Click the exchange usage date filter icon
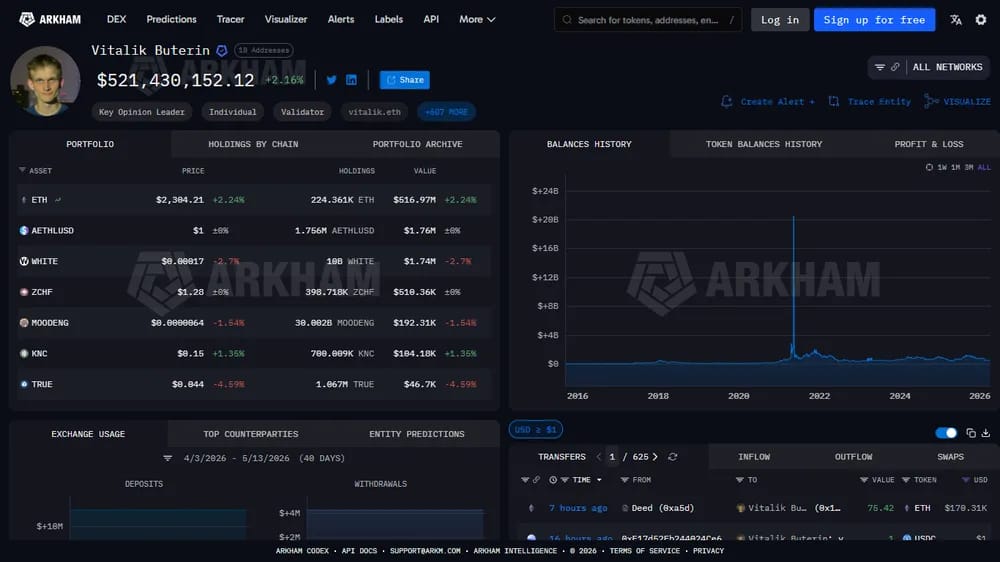This screenshot has height=562, width=1000. (168, 458)
